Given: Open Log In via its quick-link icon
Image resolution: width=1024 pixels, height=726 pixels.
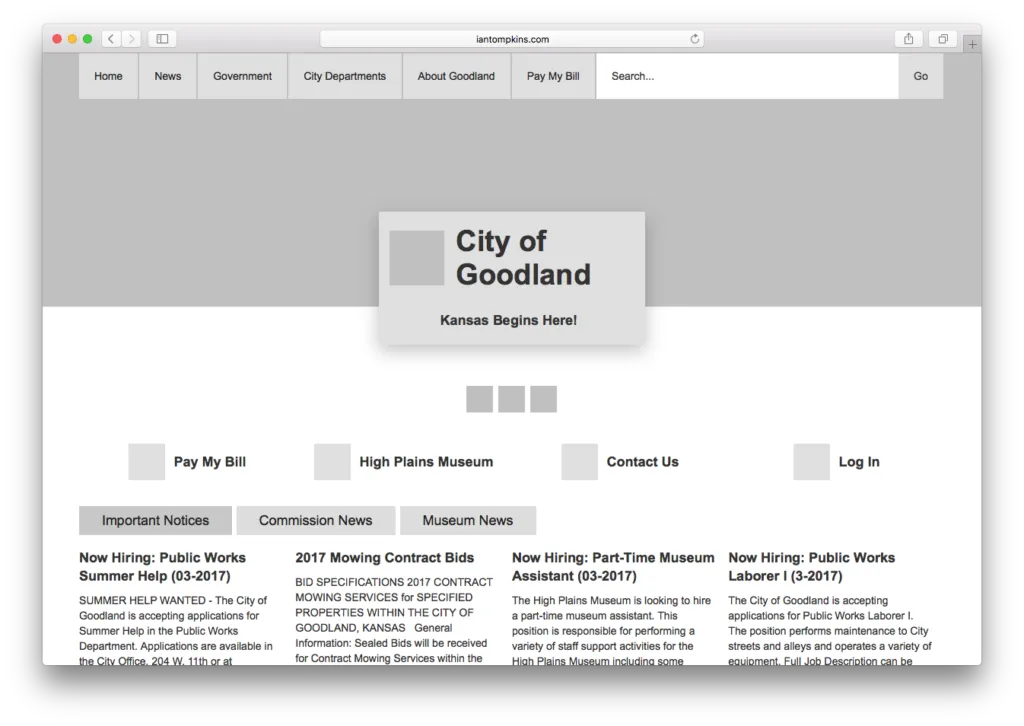Looking at the screenshot, I should pyautogui.click(x=811, y=461).
